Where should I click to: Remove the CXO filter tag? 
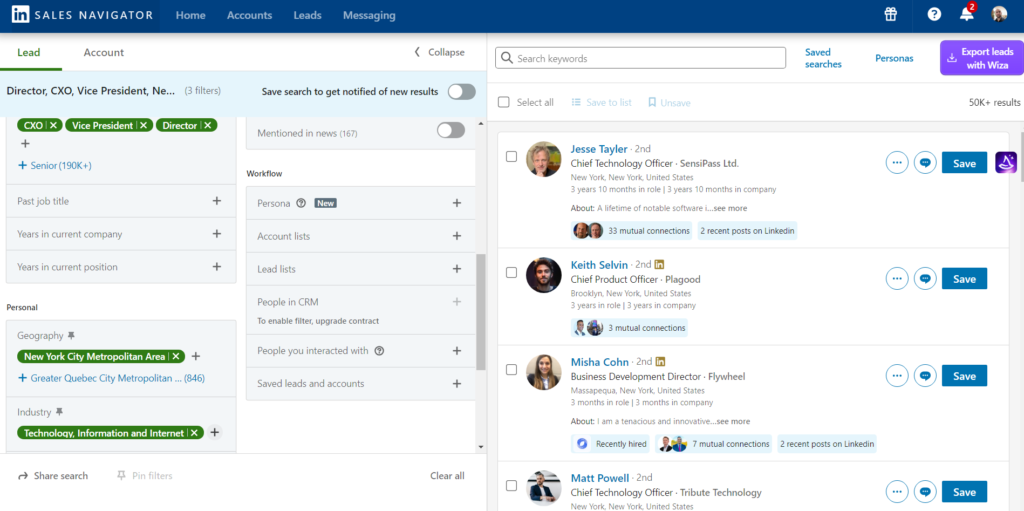[x=54, y=125]
